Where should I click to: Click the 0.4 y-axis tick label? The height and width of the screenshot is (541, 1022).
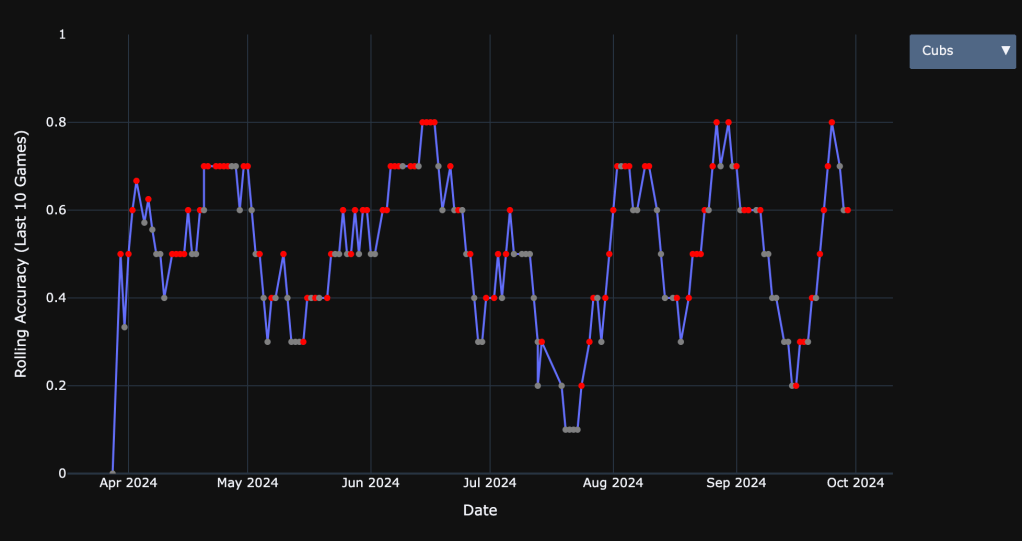coord(56,298)
